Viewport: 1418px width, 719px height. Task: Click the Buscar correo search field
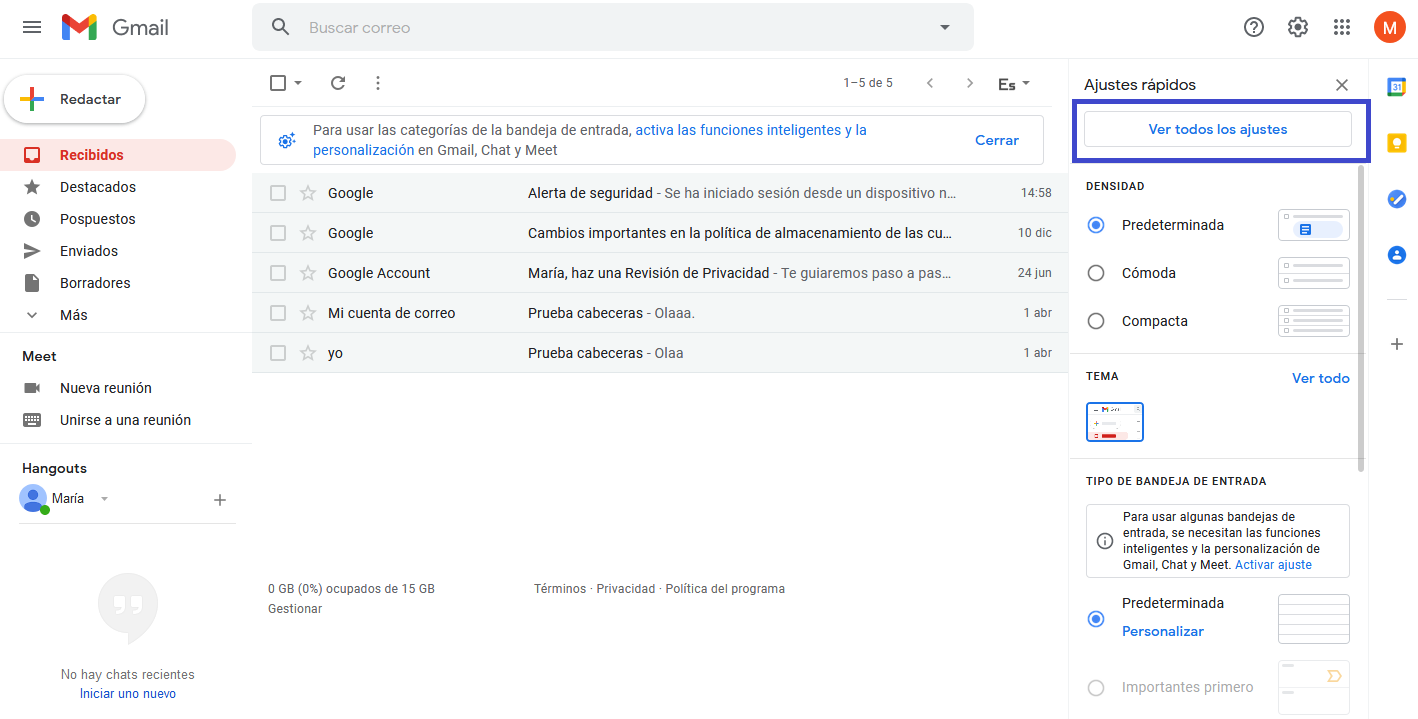(x=600, y=28)
